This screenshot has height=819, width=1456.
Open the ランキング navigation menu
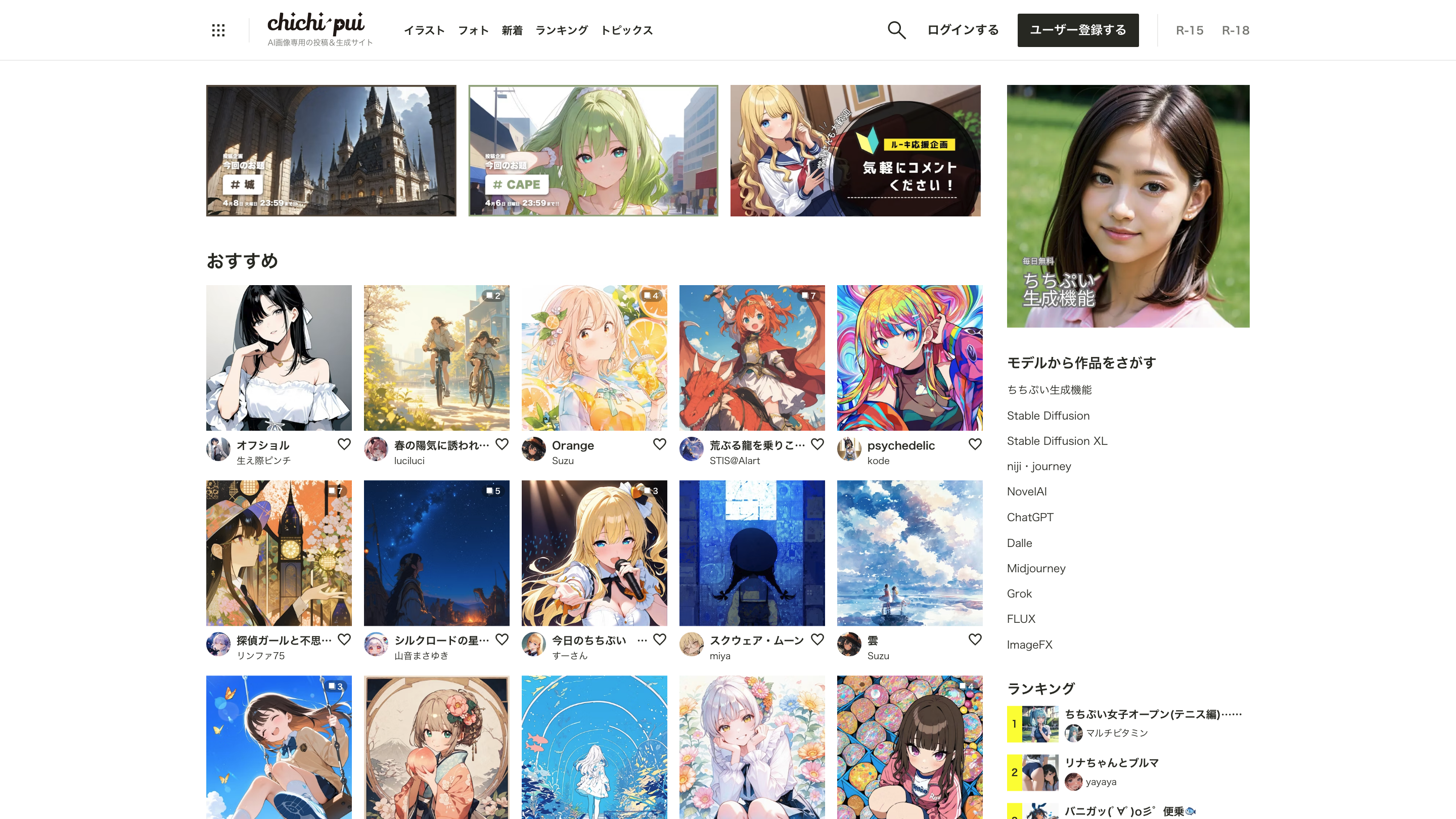(561, 30)
